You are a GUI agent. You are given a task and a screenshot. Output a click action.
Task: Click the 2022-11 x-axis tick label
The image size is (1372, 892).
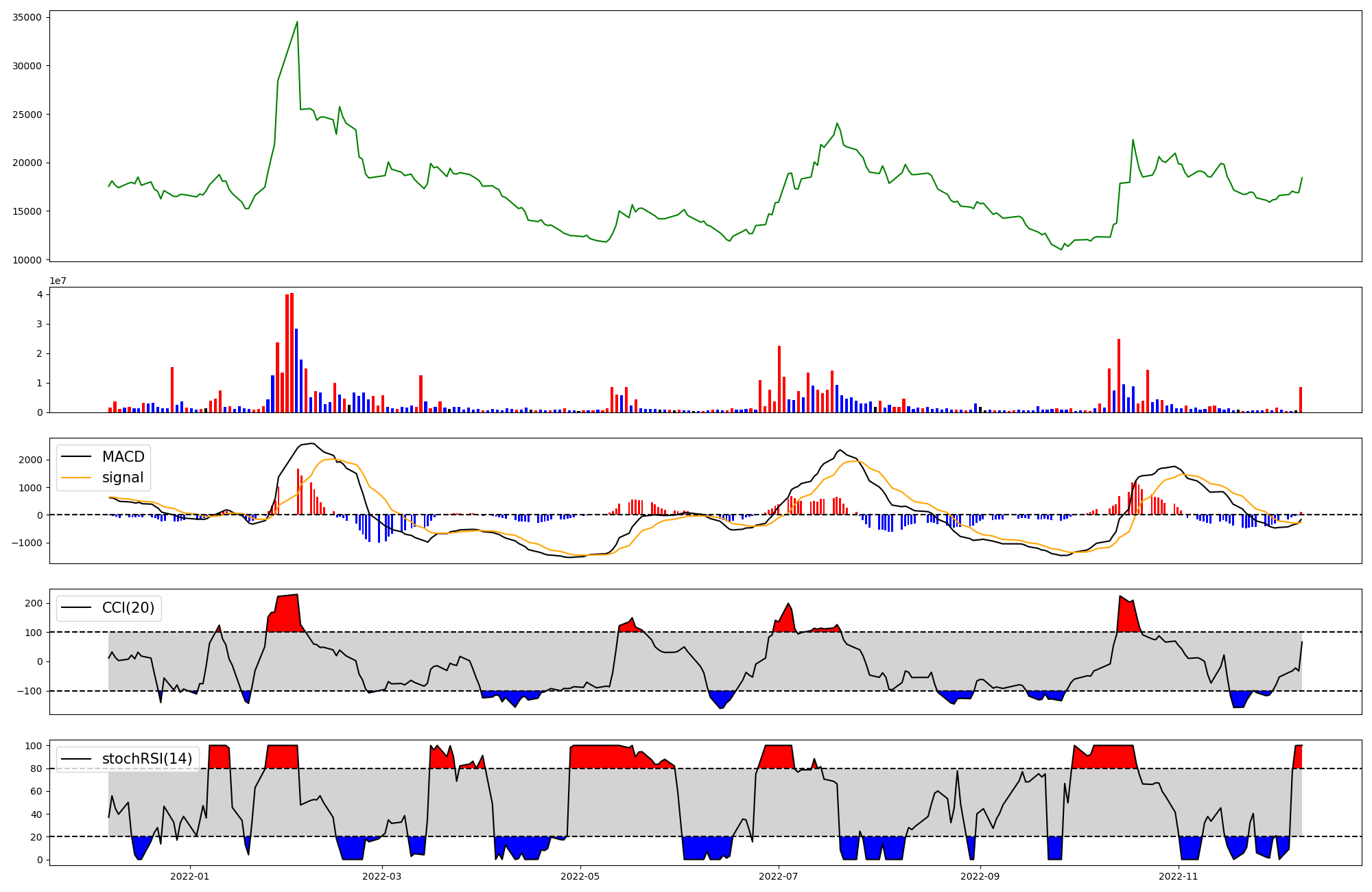[1179, 876]
